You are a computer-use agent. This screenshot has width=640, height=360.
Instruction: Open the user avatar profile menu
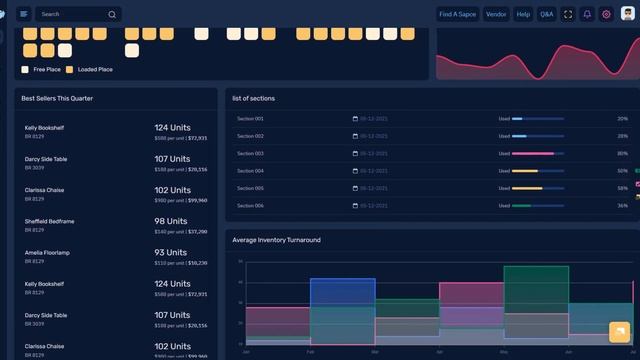point(628,13)
